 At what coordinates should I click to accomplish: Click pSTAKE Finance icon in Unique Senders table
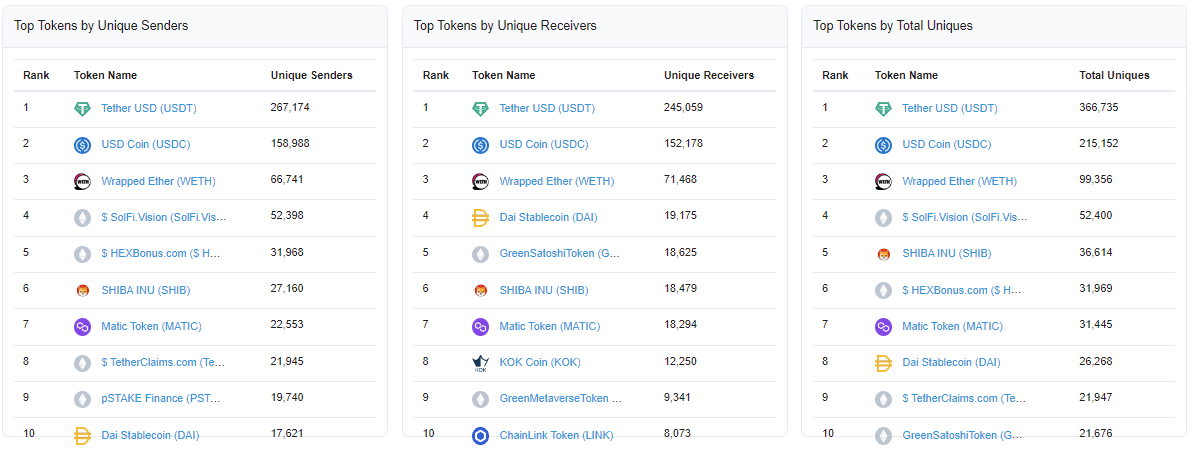coord(82,399)
